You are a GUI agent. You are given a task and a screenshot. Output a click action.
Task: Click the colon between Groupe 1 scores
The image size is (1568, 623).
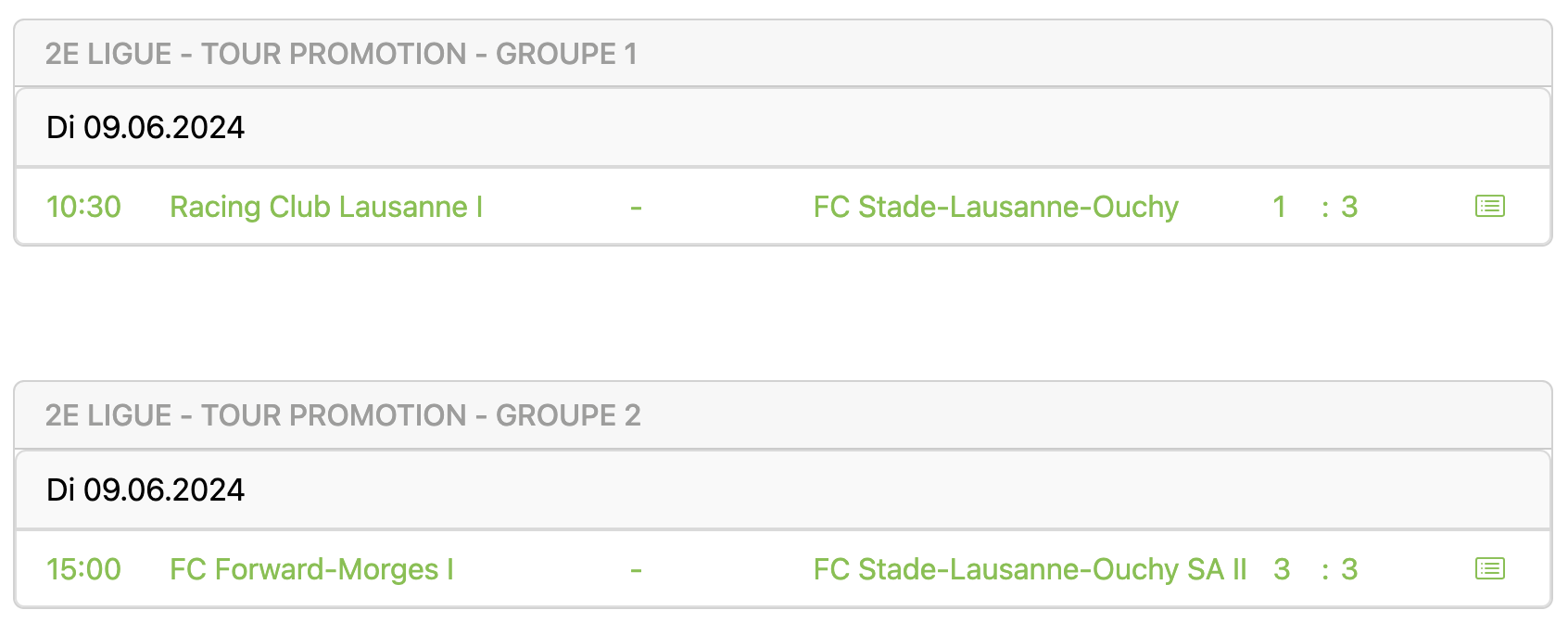coord(1325,209)
